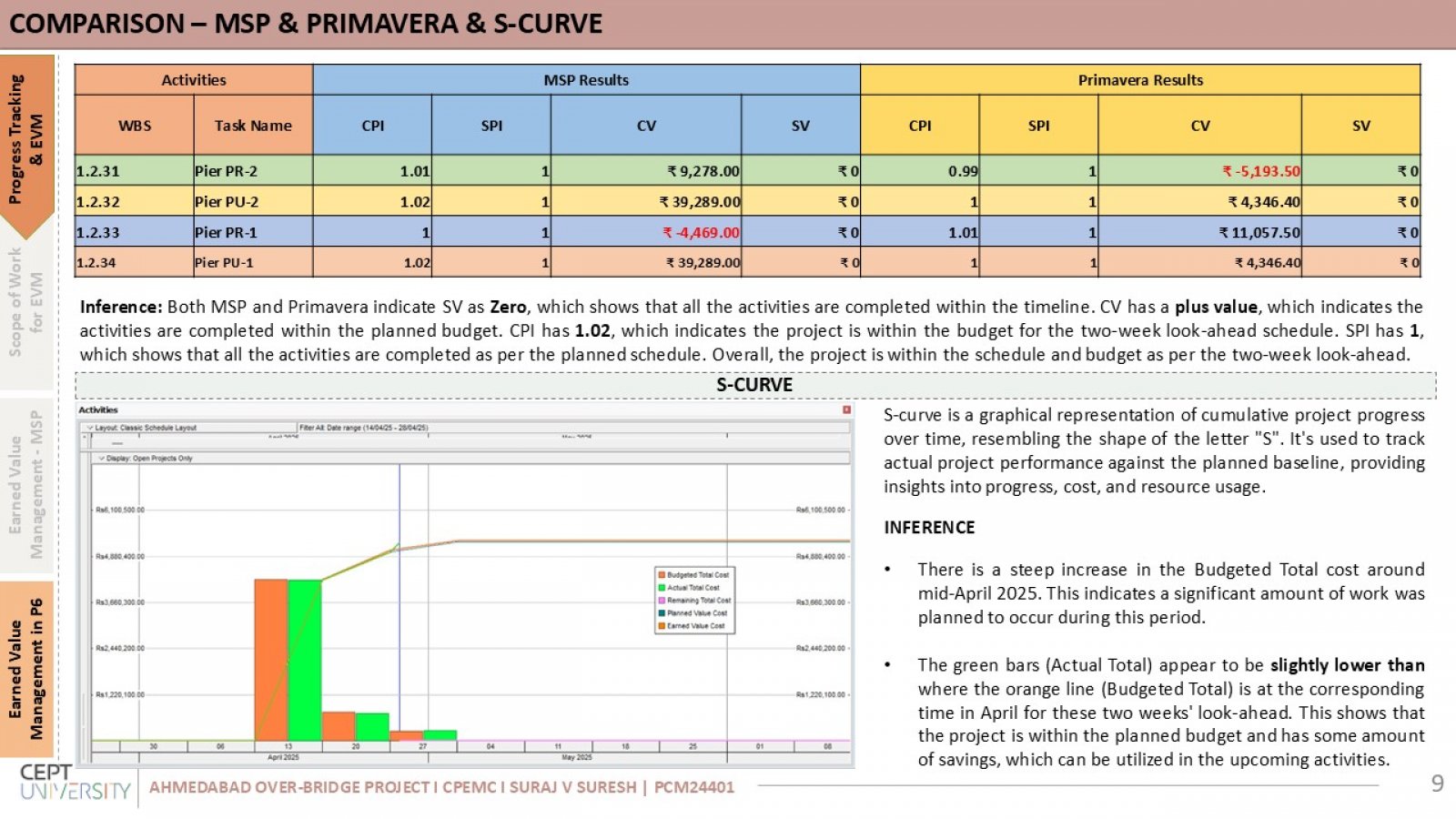Close the Activities window with red X

pyautogui.click(x=846, y=410)
